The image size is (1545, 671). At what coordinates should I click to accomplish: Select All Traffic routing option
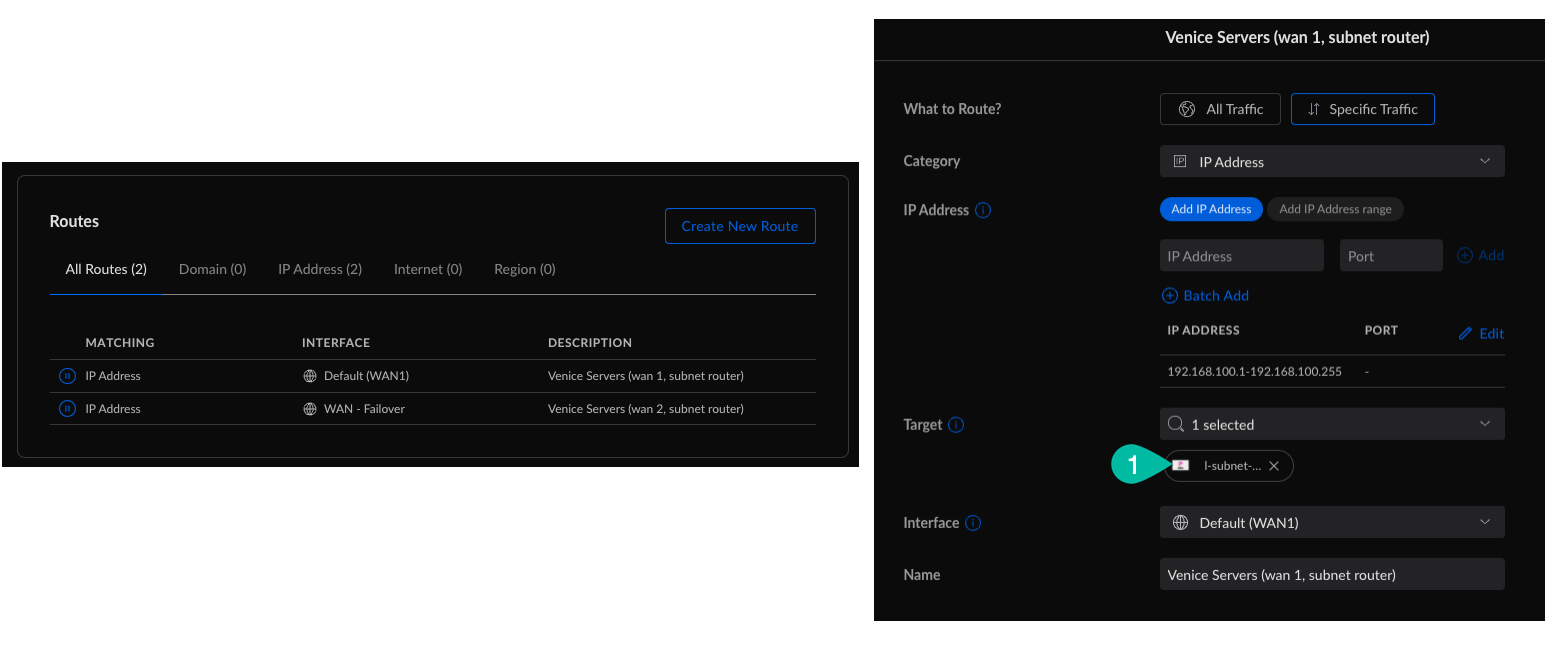coord(1220,109)
